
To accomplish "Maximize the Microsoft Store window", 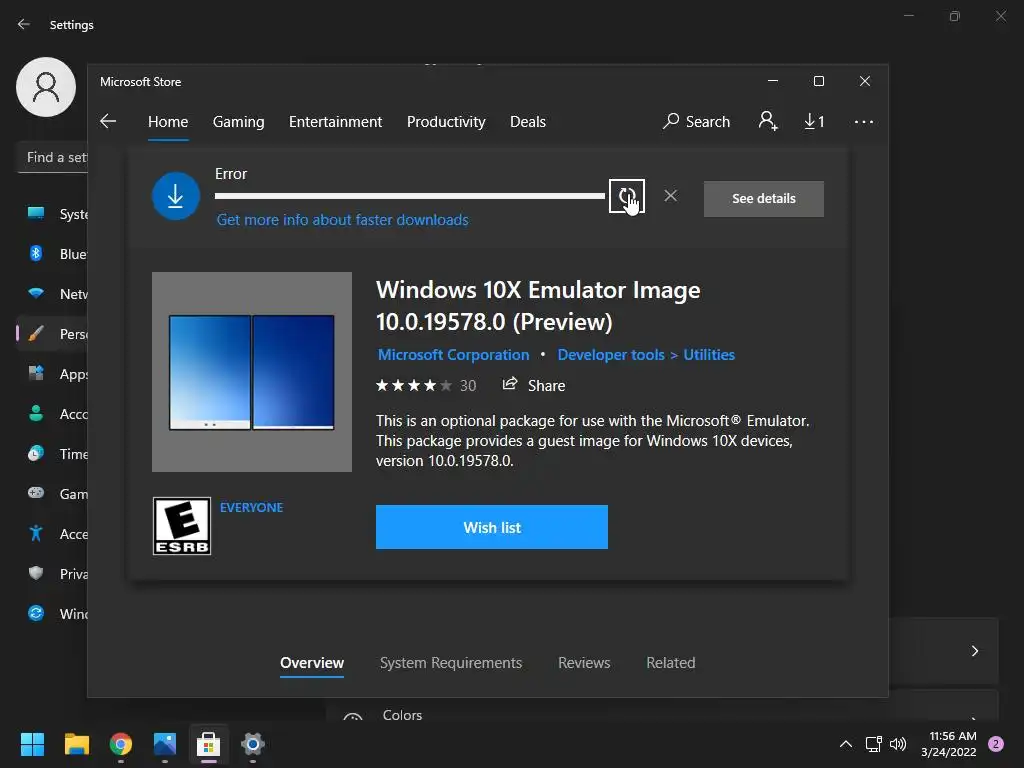I will pos(818,81).
